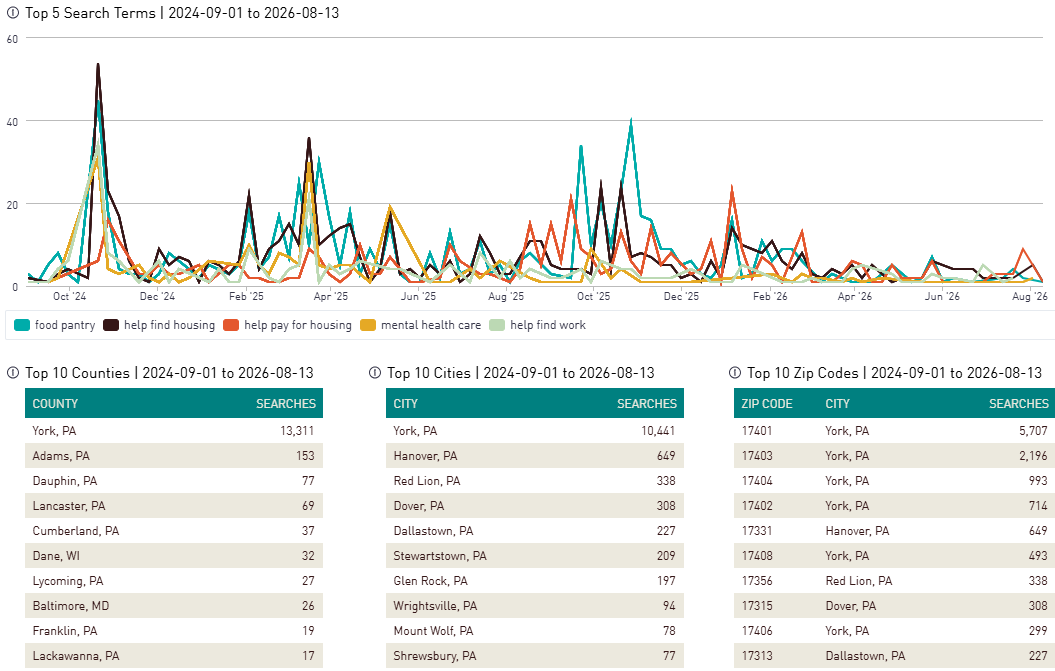Select zip code 17331 row
The image size is (1055, 671).
tap(894, 530)
